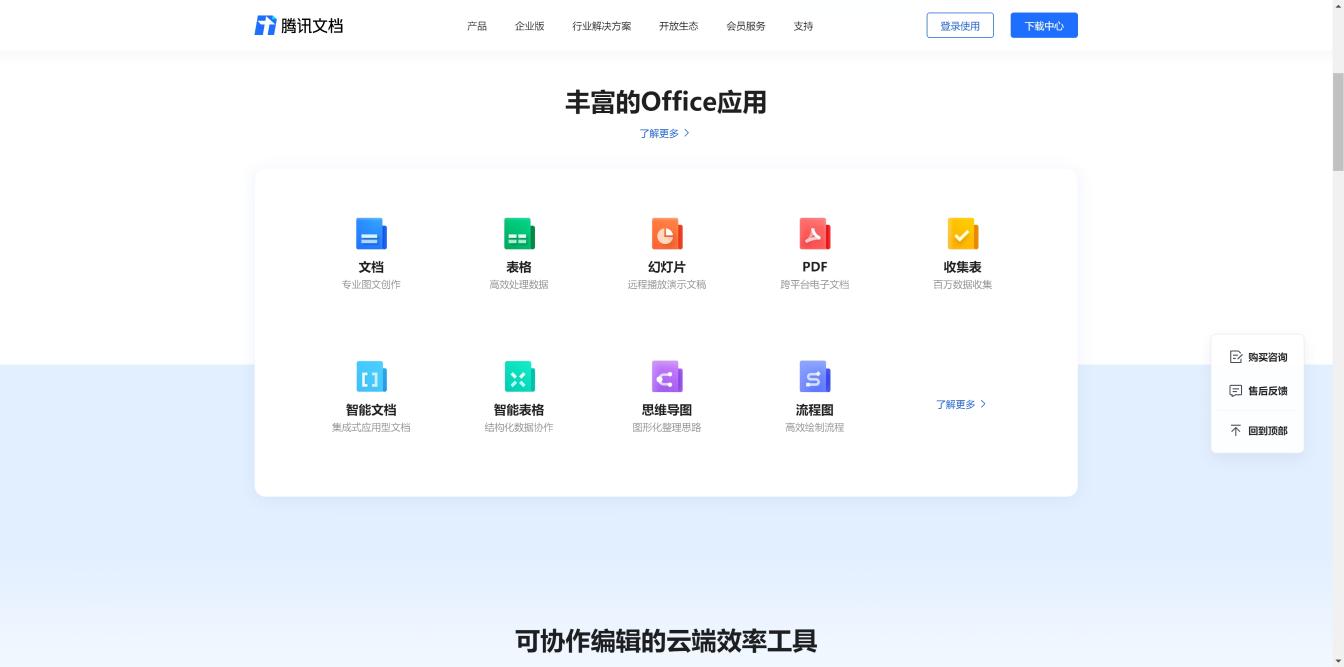Open the 会员服务 menu item
Screen dimensions: 1344x667
pyautogui.click(x=746, y=26)
